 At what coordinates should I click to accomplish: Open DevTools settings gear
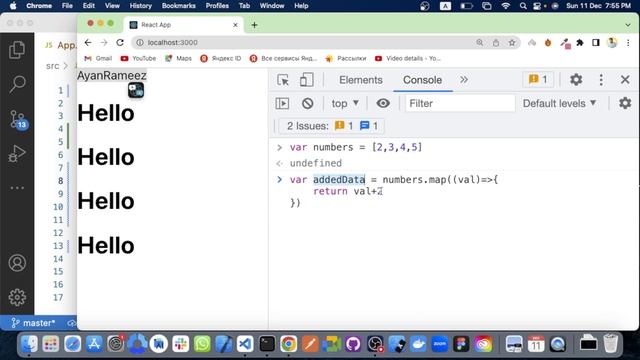tap(576, 80)
